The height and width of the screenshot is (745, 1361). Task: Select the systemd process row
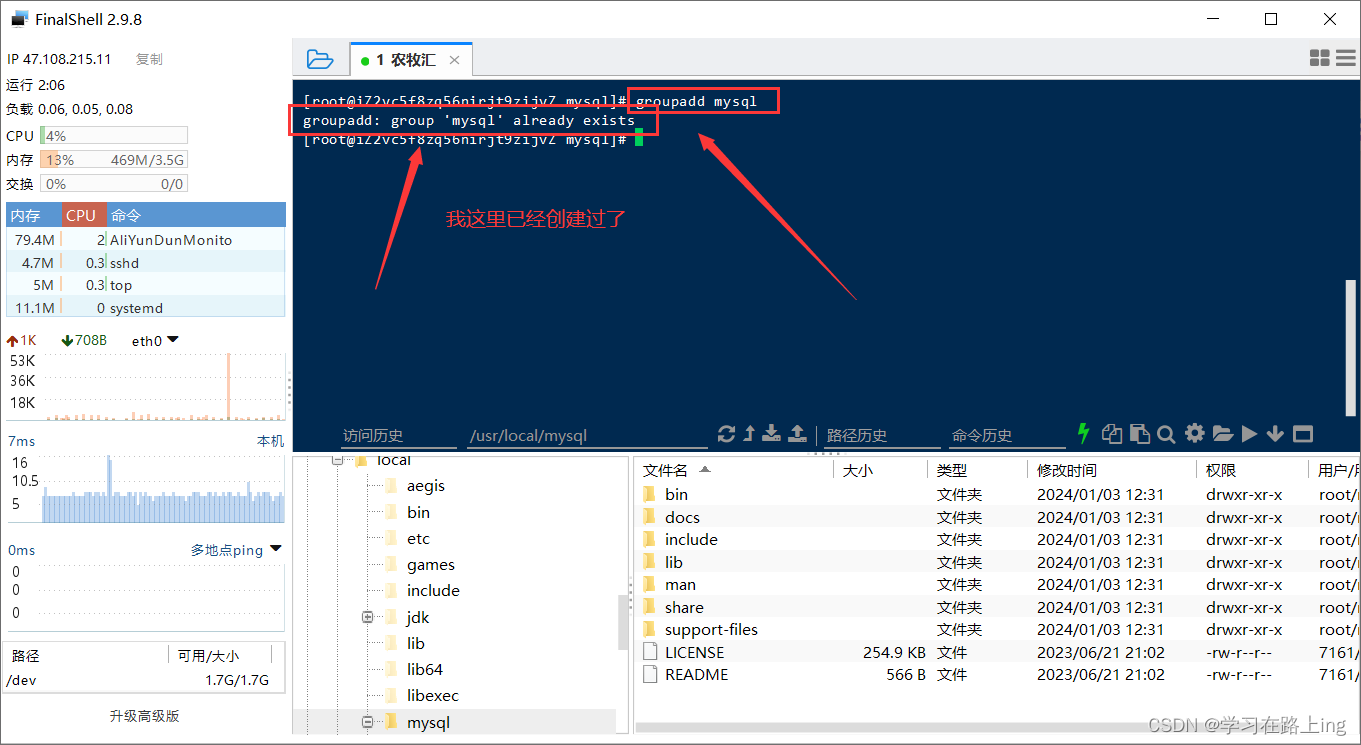(x=146, y=308)
